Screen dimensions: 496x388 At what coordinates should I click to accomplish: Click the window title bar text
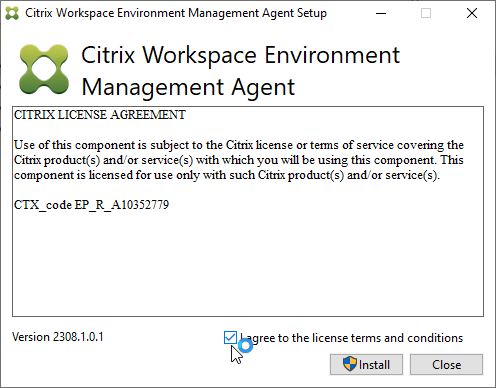pyautogui.click(x=176, y=13)
